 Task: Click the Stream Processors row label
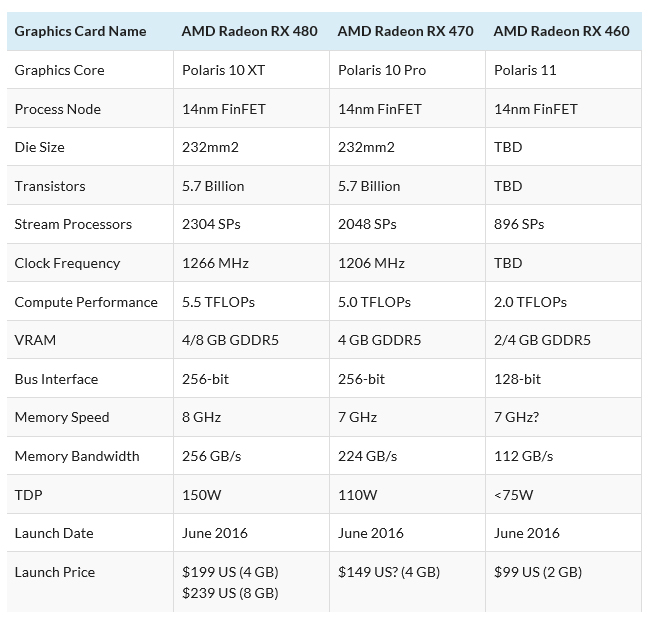point(73,224)
